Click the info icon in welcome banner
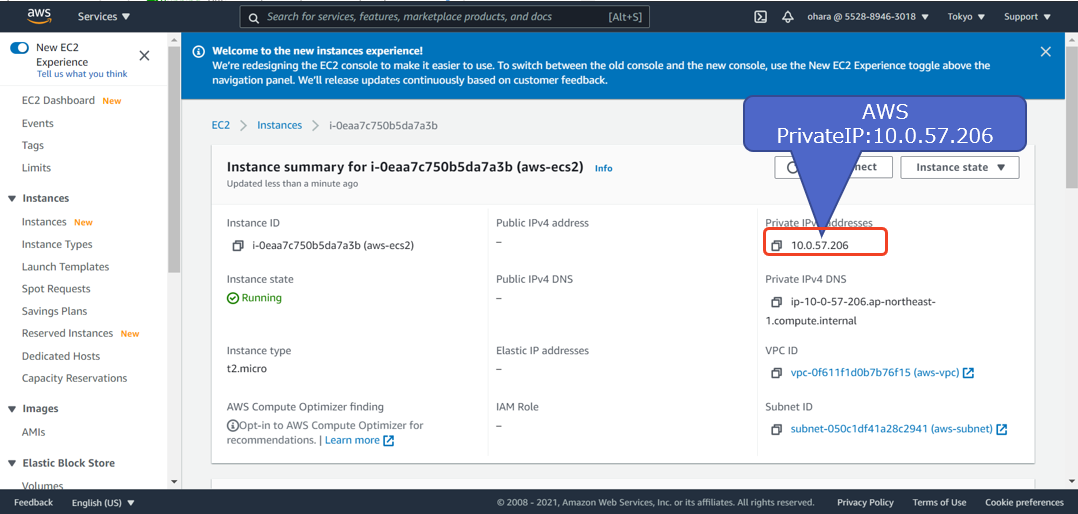 pyautogui.click(x=199, y=52)
